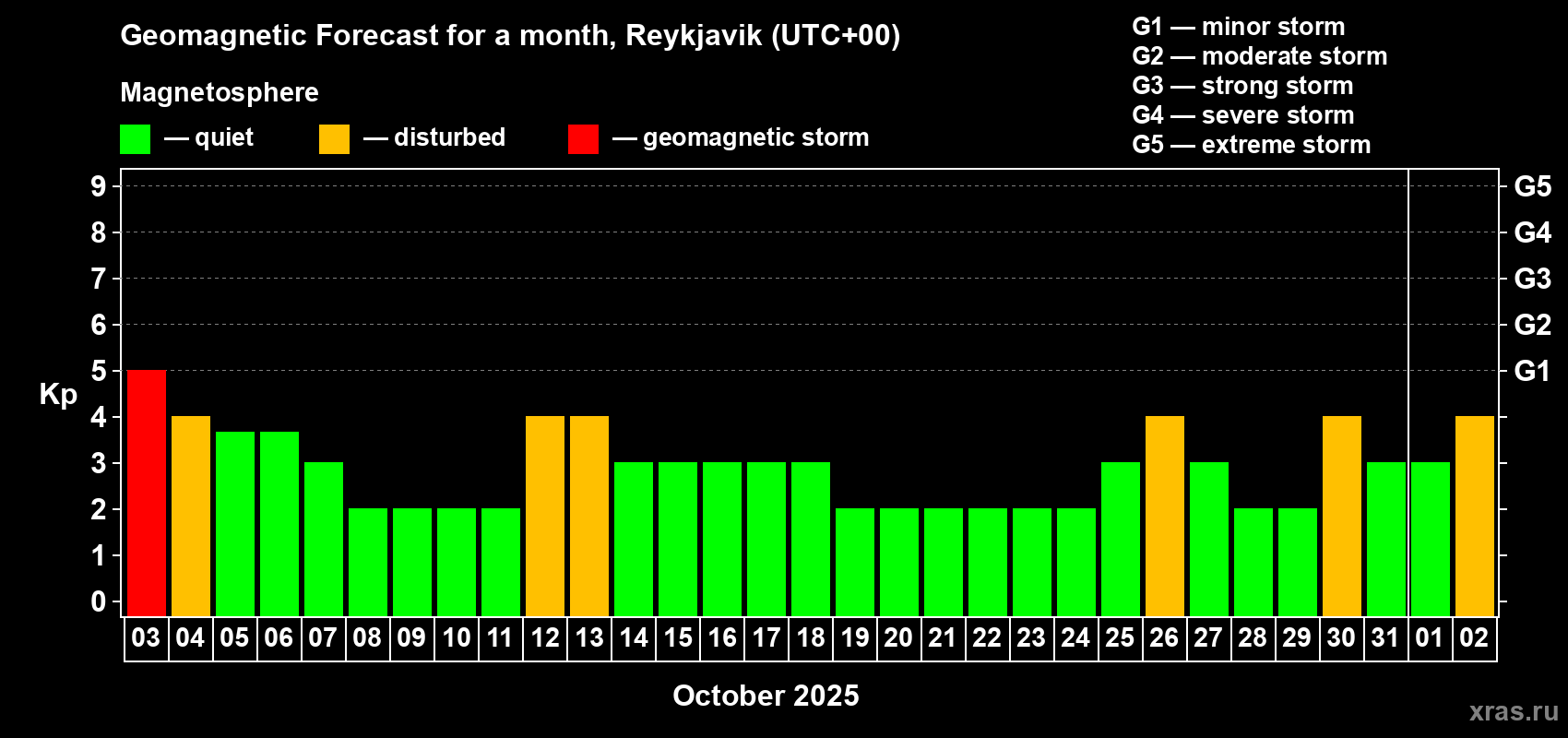Click the G5 label on right axis
Screen dimensions: 1568x738
1532,186
